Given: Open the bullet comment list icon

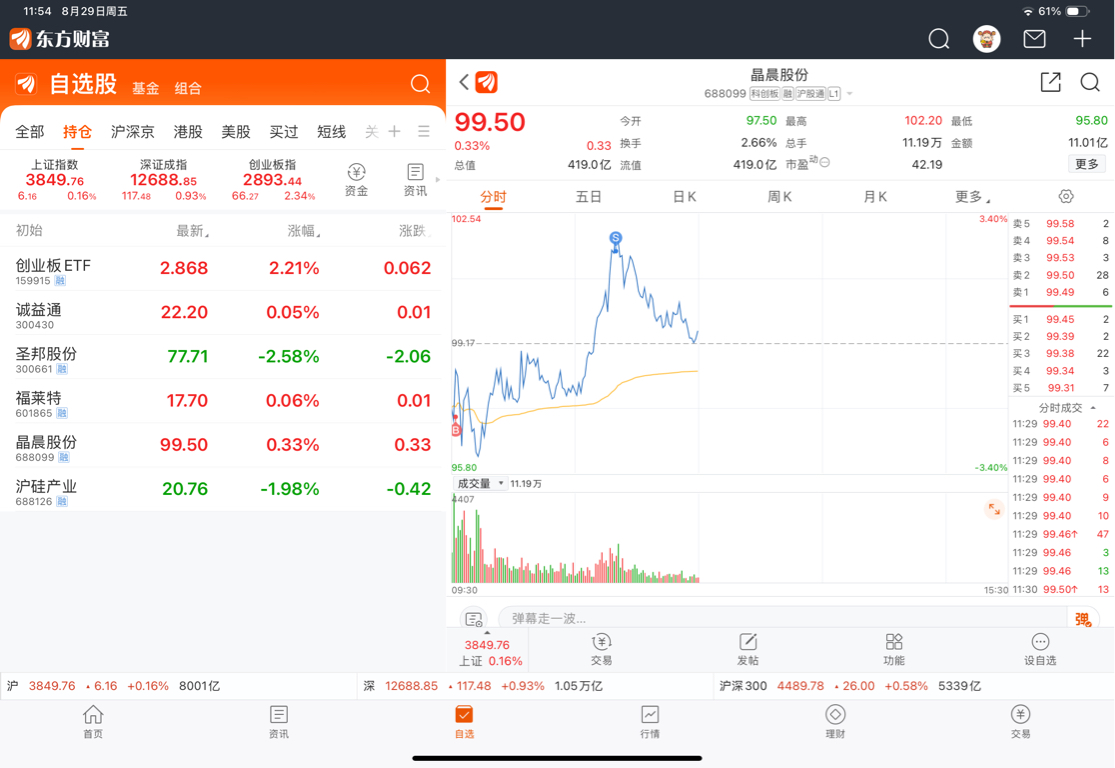Looking at the screenshot, I should point(474,619).
